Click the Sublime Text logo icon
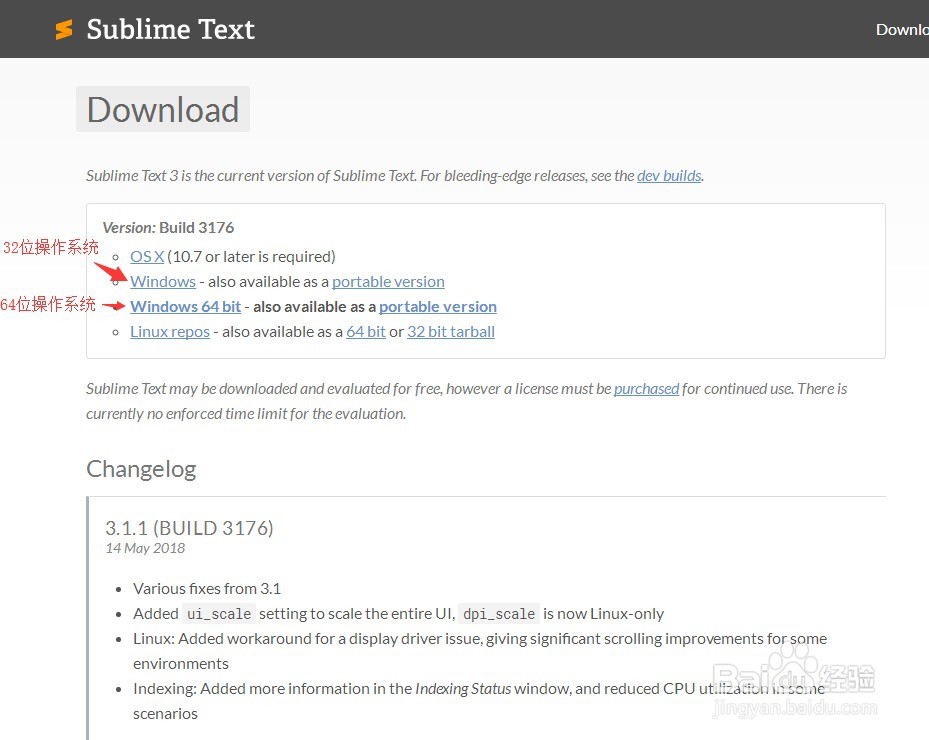 (x=64, y=29)
